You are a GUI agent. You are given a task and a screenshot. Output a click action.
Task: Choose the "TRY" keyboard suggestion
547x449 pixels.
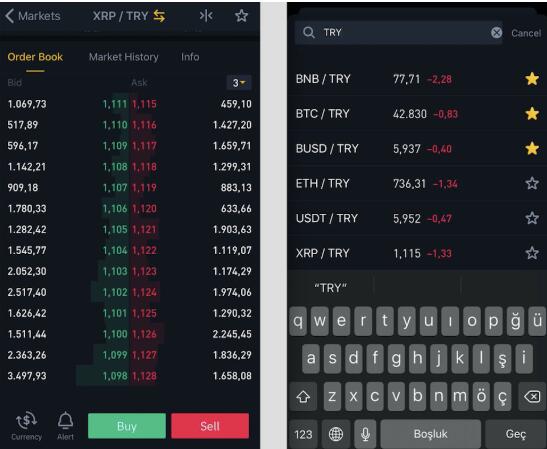tap(330, 288)
